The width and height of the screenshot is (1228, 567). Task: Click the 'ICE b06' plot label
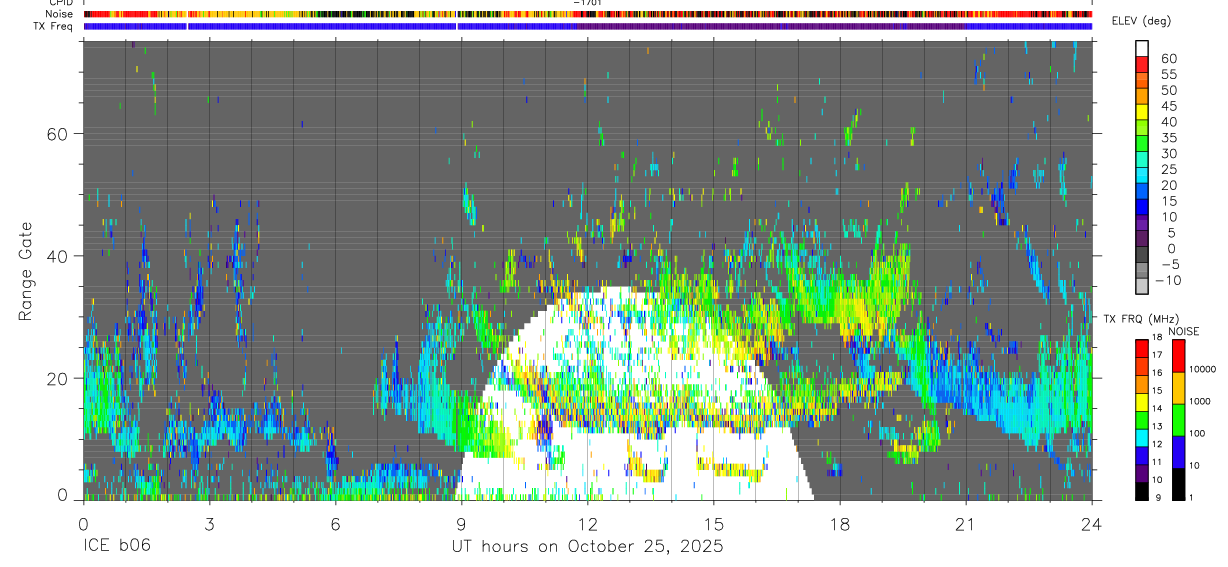click(115, 547)
